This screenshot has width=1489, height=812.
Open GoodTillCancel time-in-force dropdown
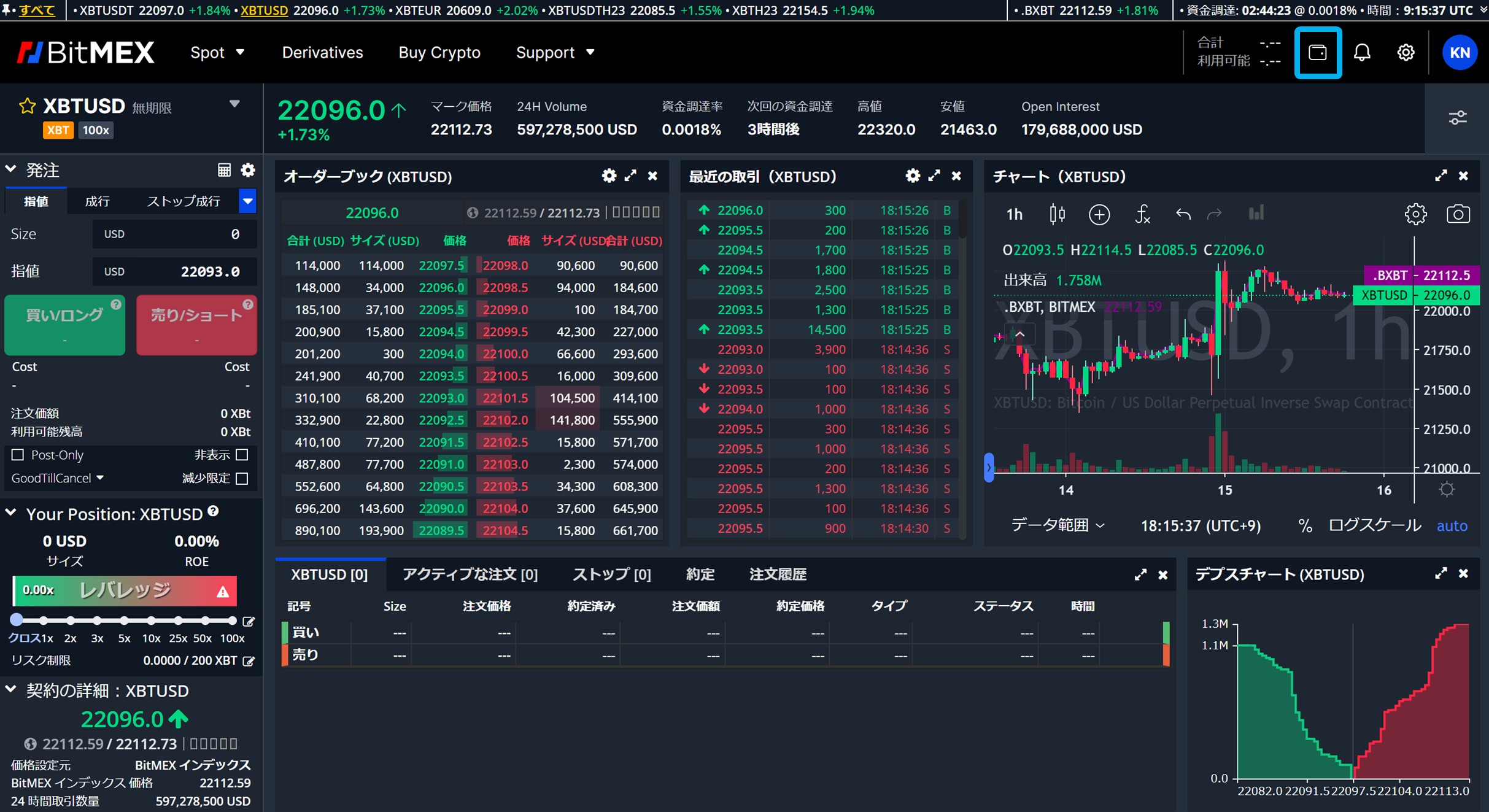pos(57,478)
